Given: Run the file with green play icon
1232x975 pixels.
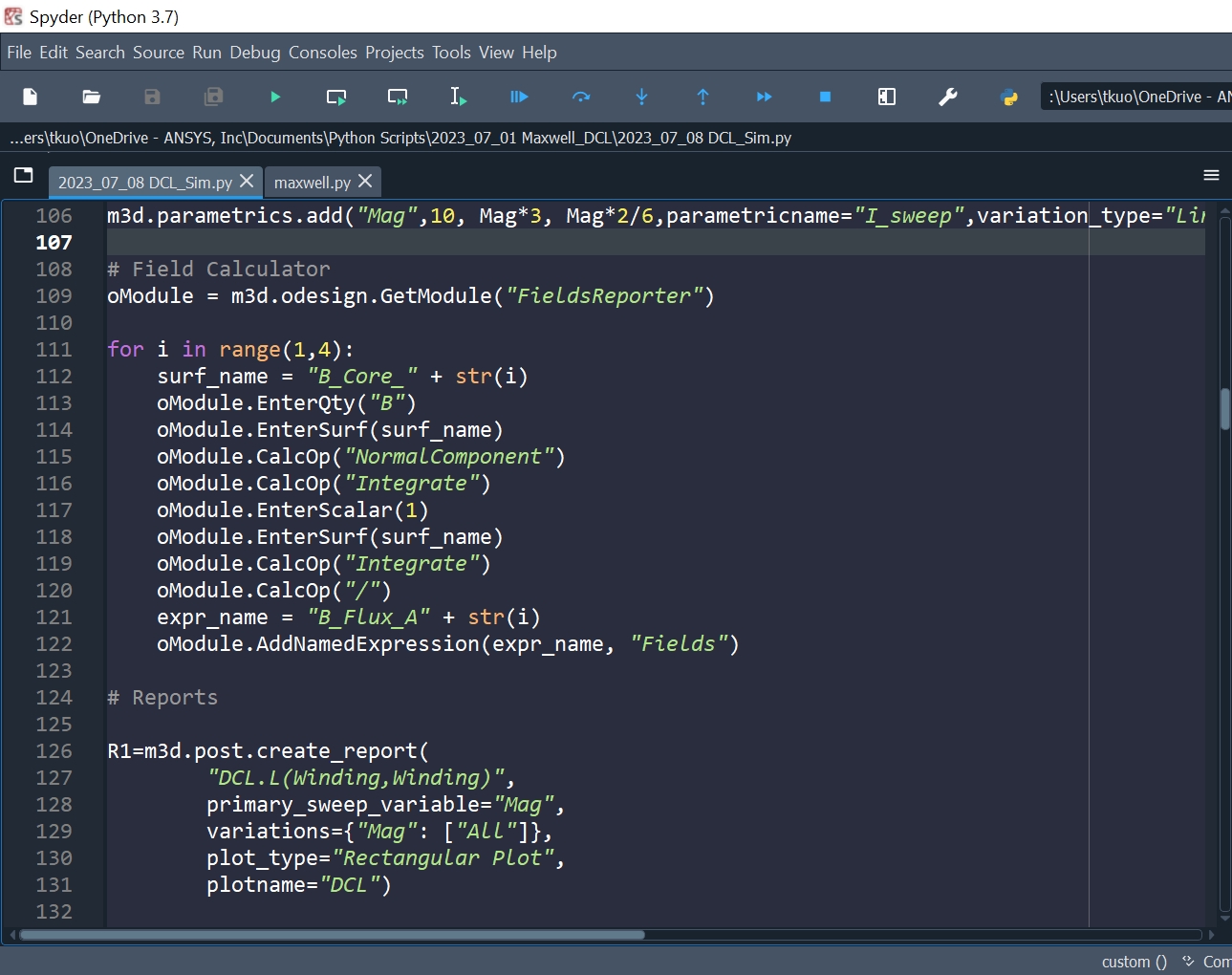Looking at the screenshot, I should coord(275,97).
